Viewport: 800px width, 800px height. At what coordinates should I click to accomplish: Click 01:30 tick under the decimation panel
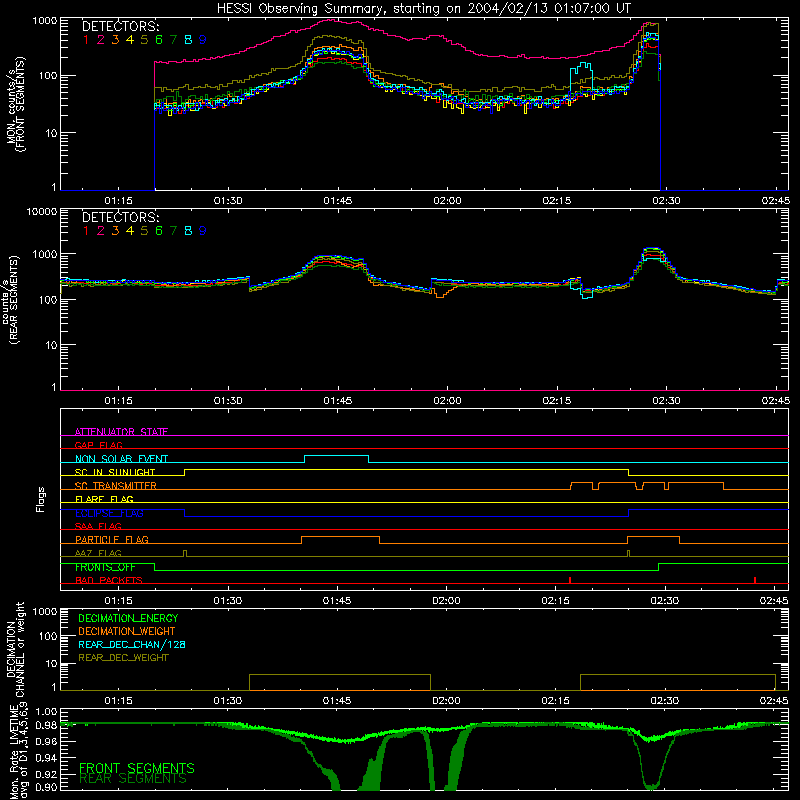point(228,701)
